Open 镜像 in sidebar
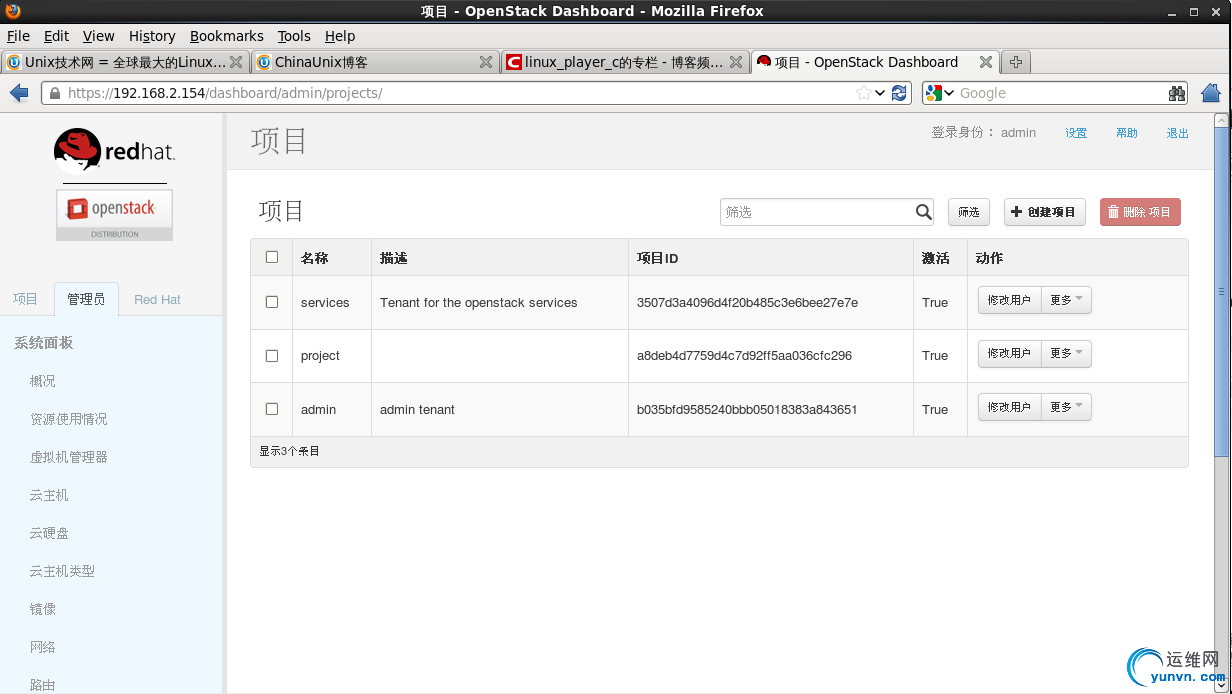The height and width of the screenshot is (694, 1232). click(43, 609)
